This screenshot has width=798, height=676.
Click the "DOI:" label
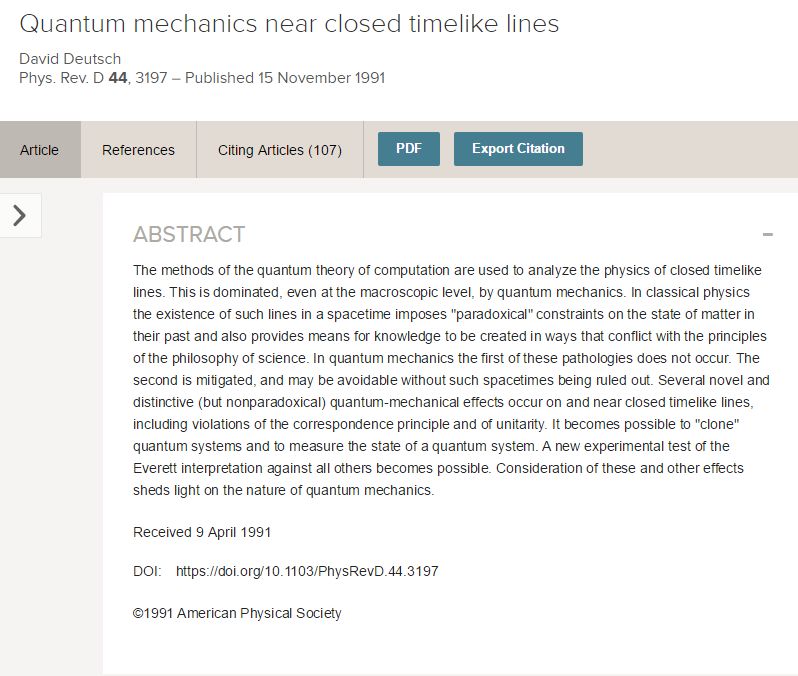click(x=147, y=571)
